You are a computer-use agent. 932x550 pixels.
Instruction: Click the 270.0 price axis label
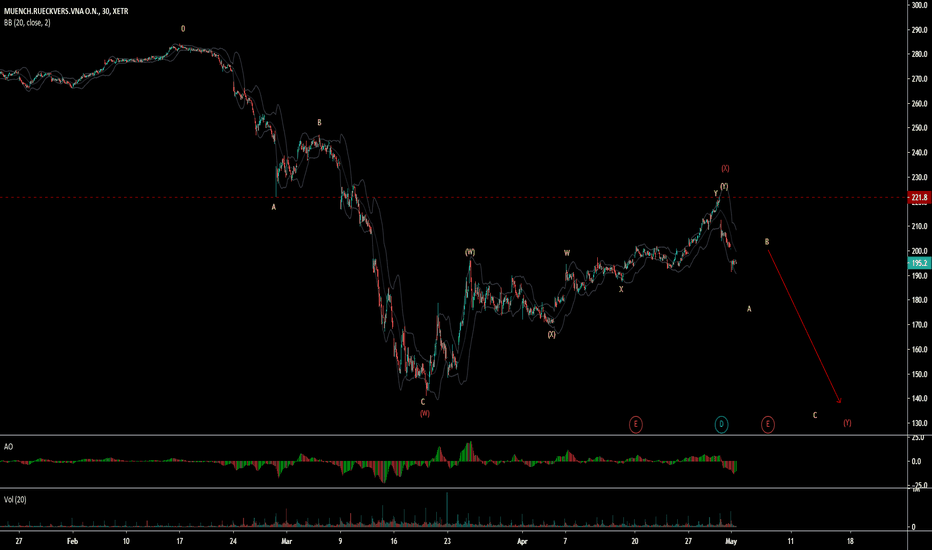(x=920, y=78)
